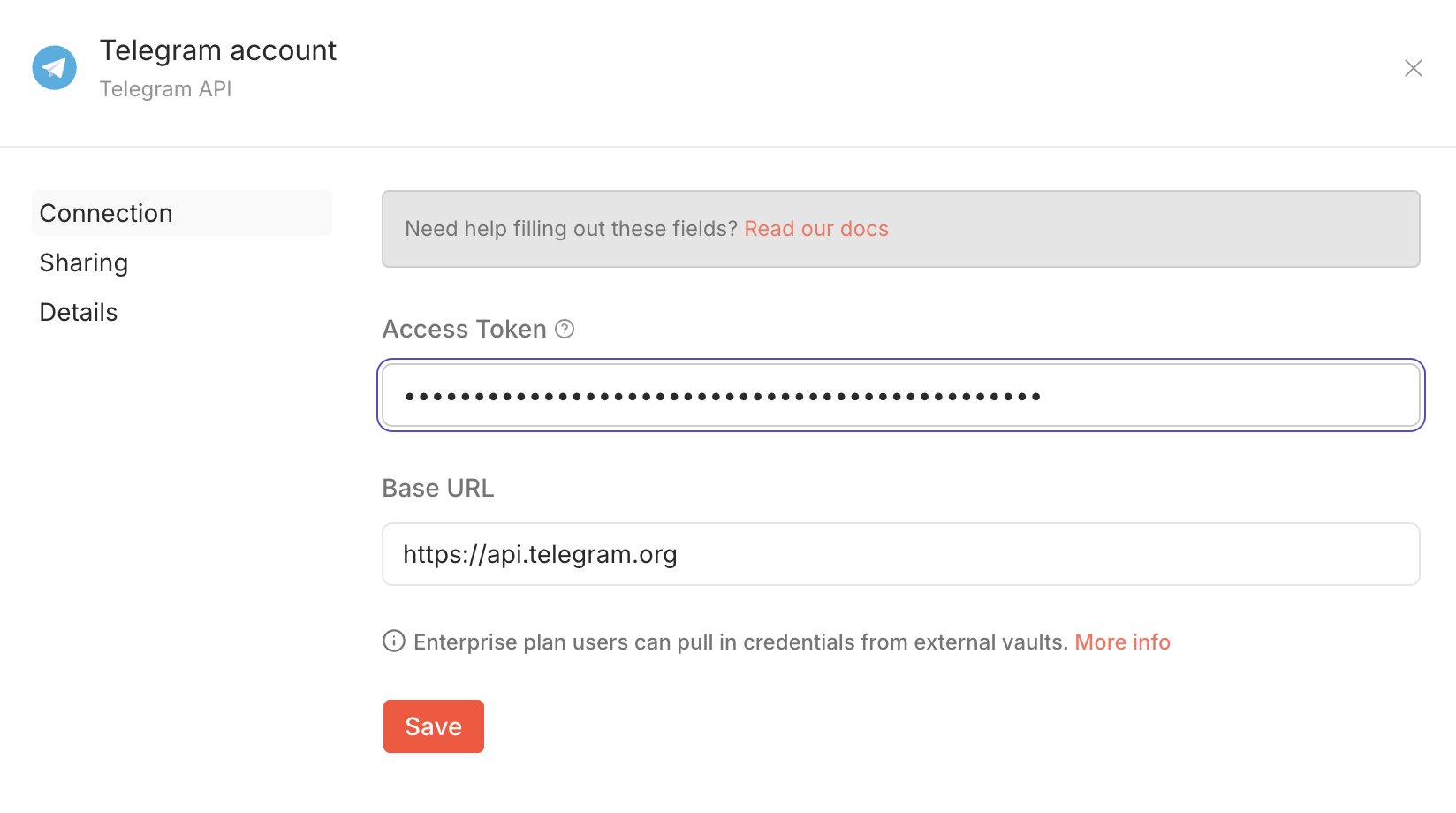
Task: Click the masked dots in the token field
Action: point(722,397)
